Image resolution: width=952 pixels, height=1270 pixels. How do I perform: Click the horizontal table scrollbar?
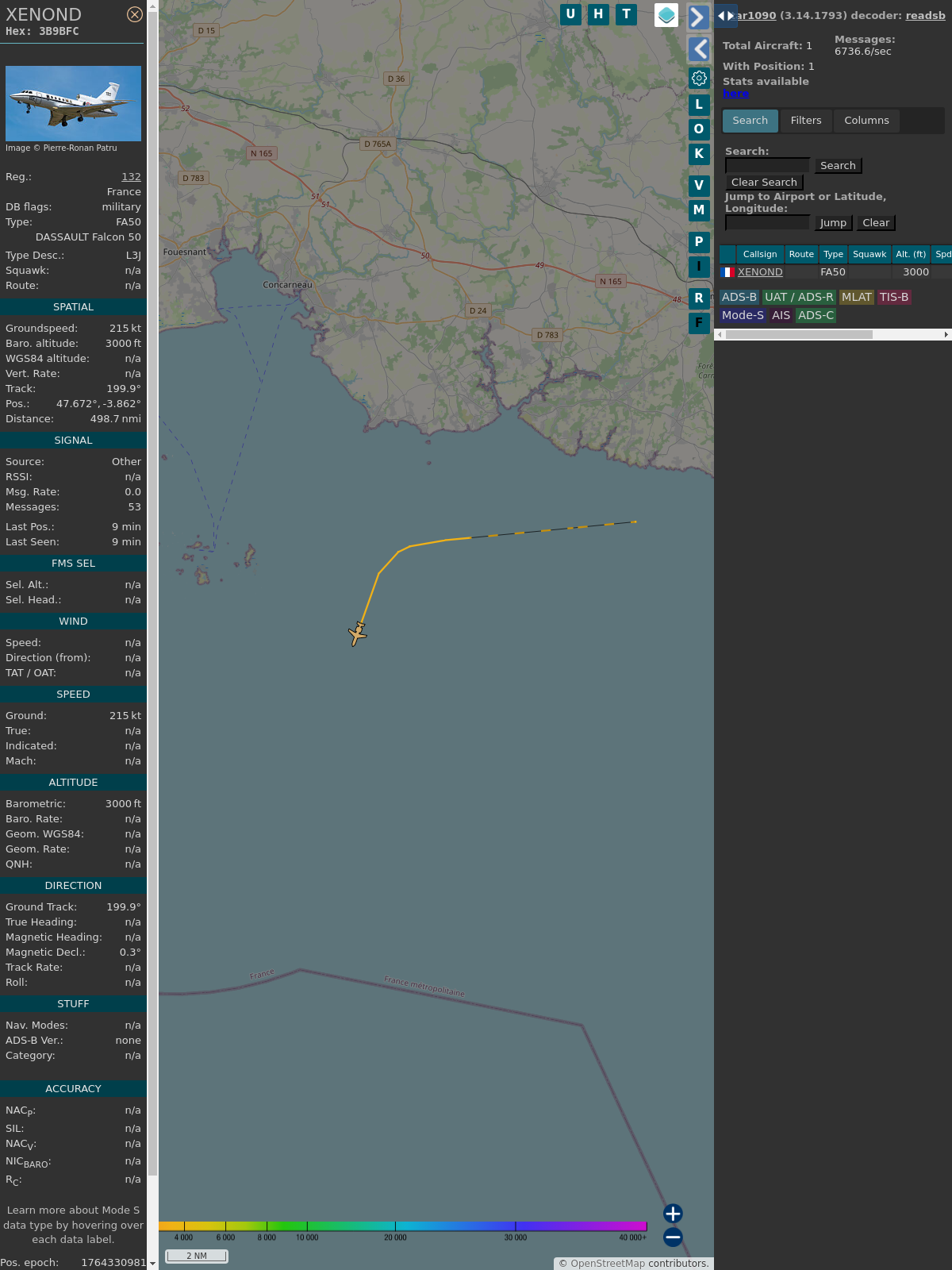tap(799, 334)
